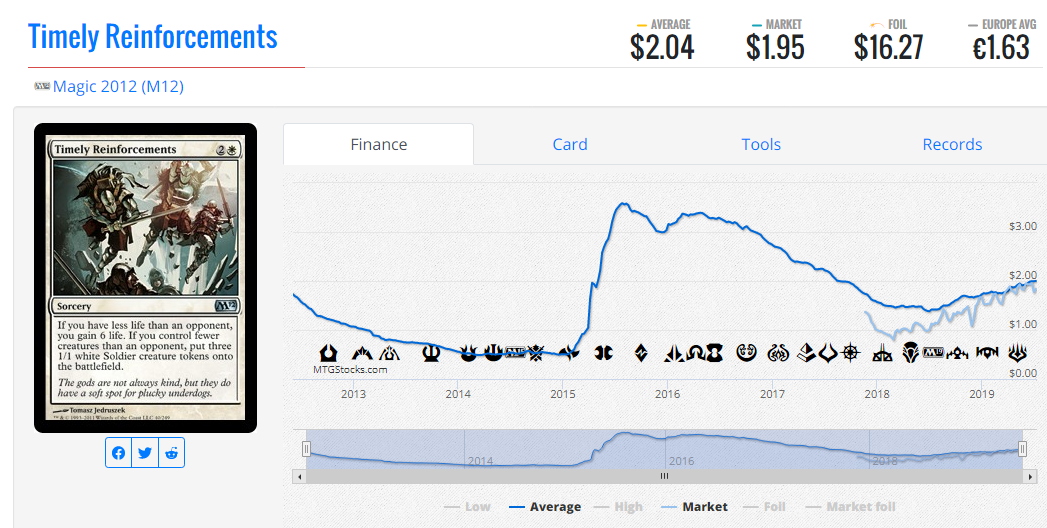
Task: Click the Khans of Tarkir crossed-swords icon
Action: click(x=536, y=352)
